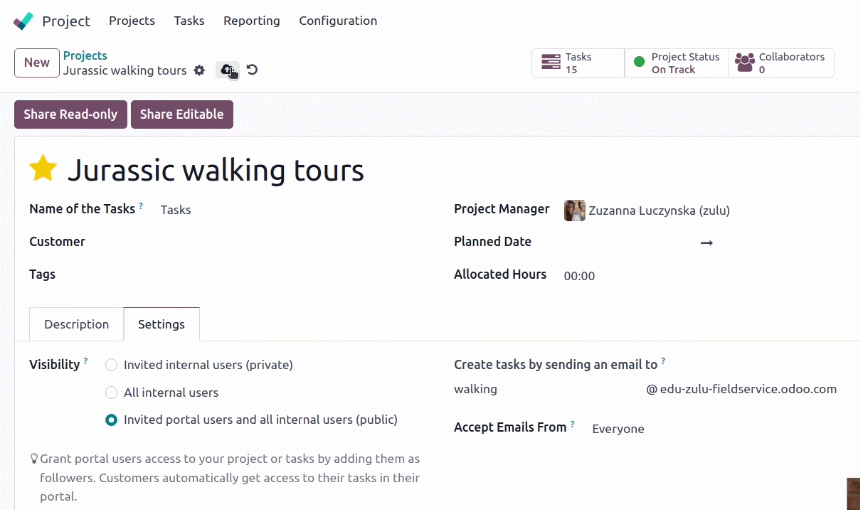860x510 pixels.
Task: Select Invited portal users and all internal users
Action: [x=111, y=420]
